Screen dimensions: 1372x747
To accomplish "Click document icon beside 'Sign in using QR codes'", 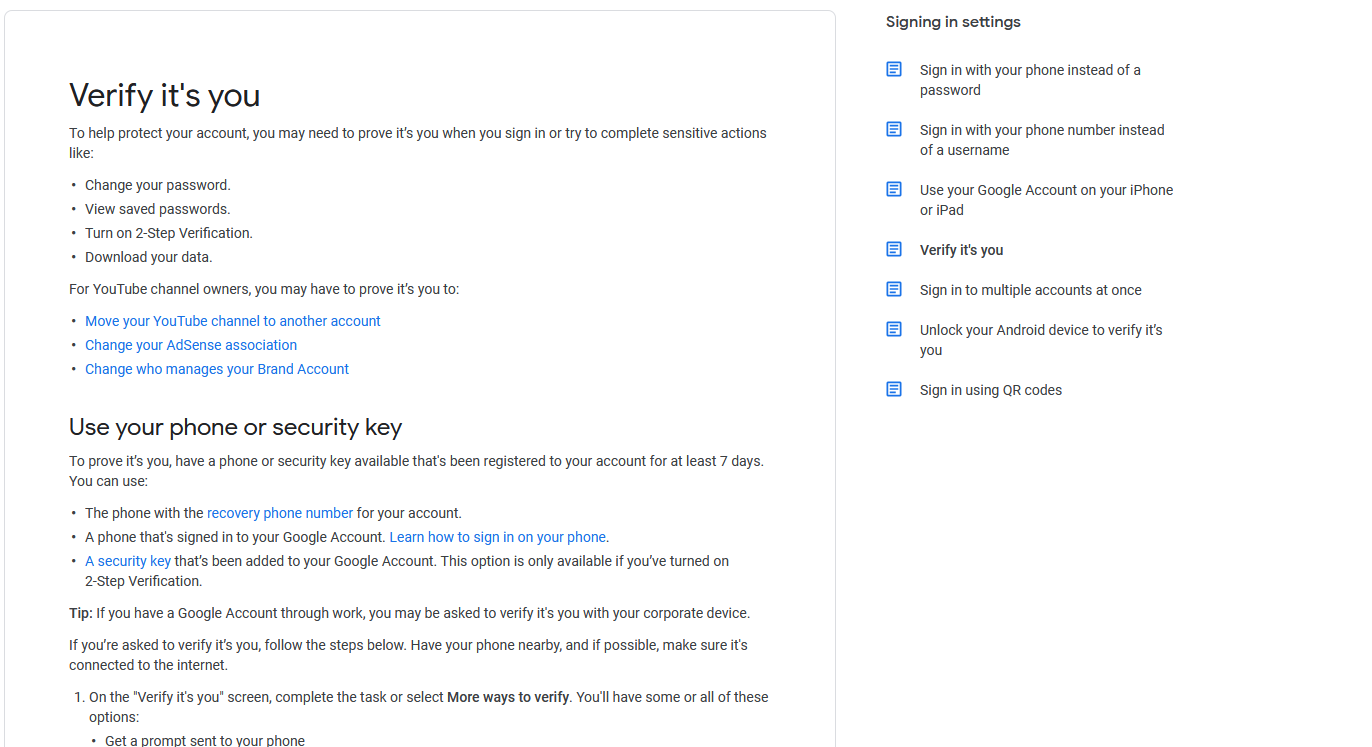I will pos(894,389).
